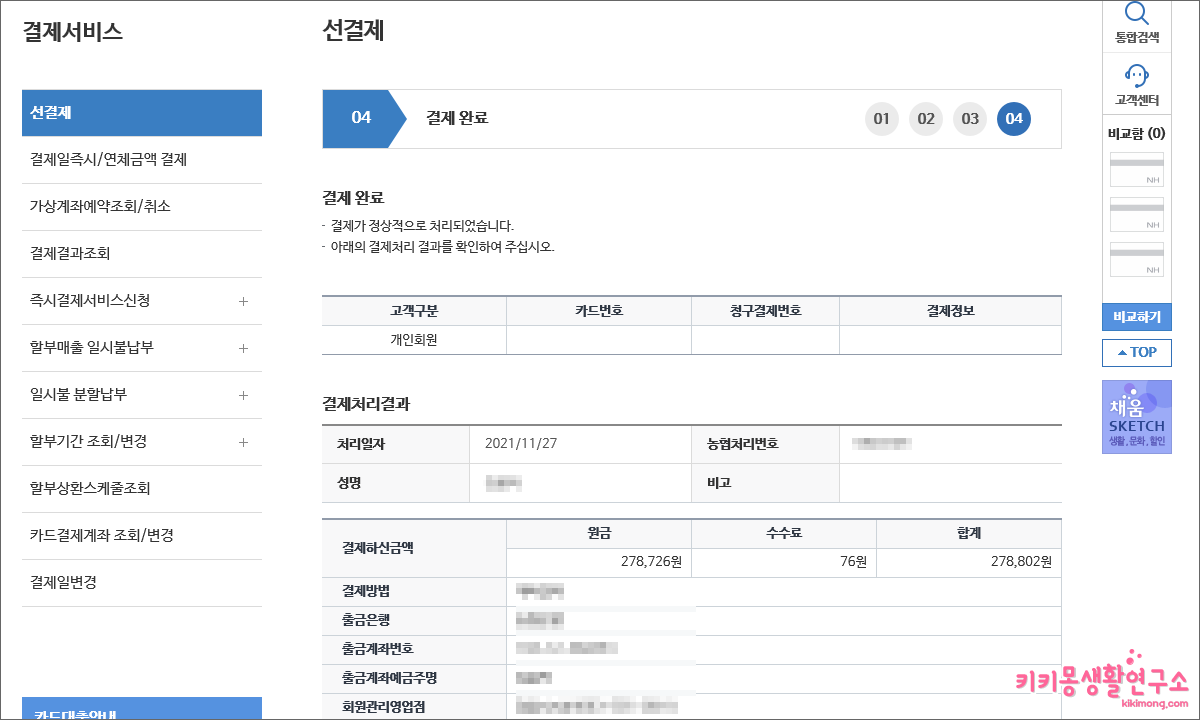
Task: Click the 비교하기 button
Action: [x=1136, y=318]
